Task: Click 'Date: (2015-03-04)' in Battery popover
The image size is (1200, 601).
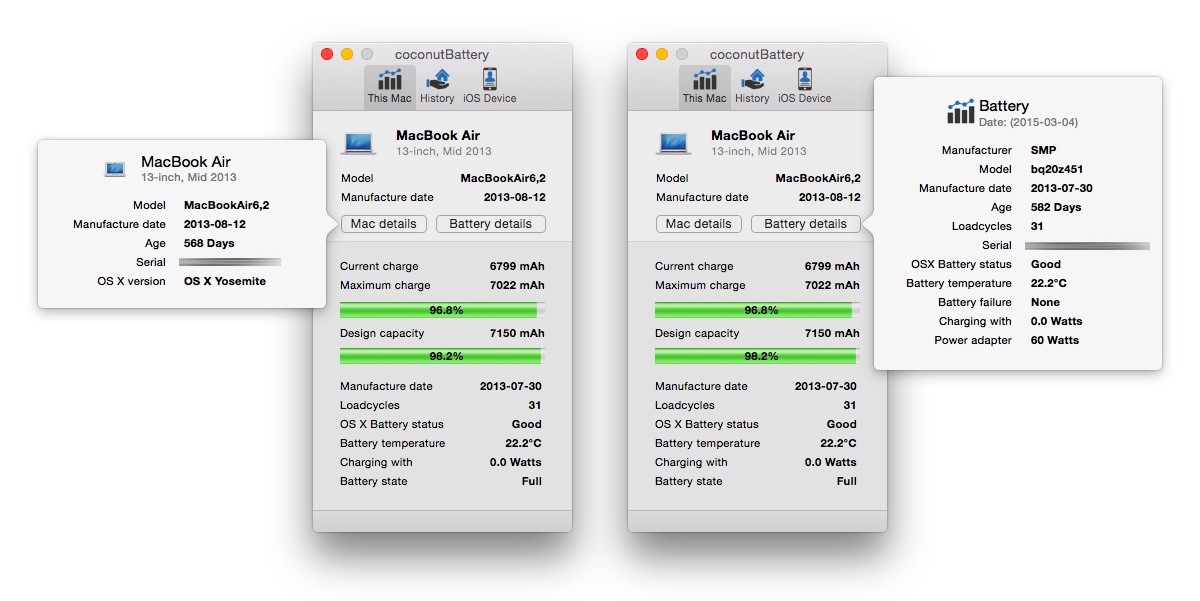Action: (x=1028, y=122)
